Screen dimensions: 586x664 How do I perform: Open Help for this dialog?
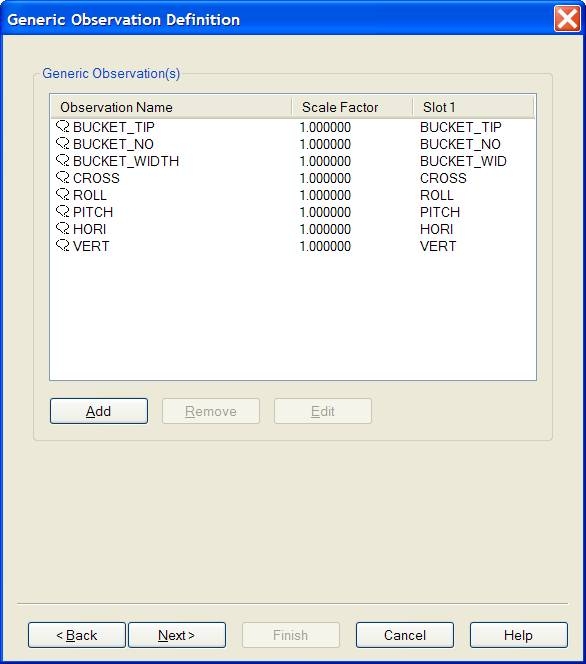[x=519, y=635]
